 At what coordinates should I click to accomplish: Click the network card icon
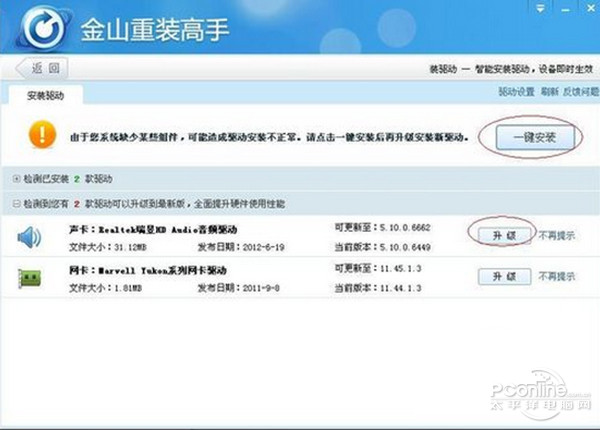point(29,278)
